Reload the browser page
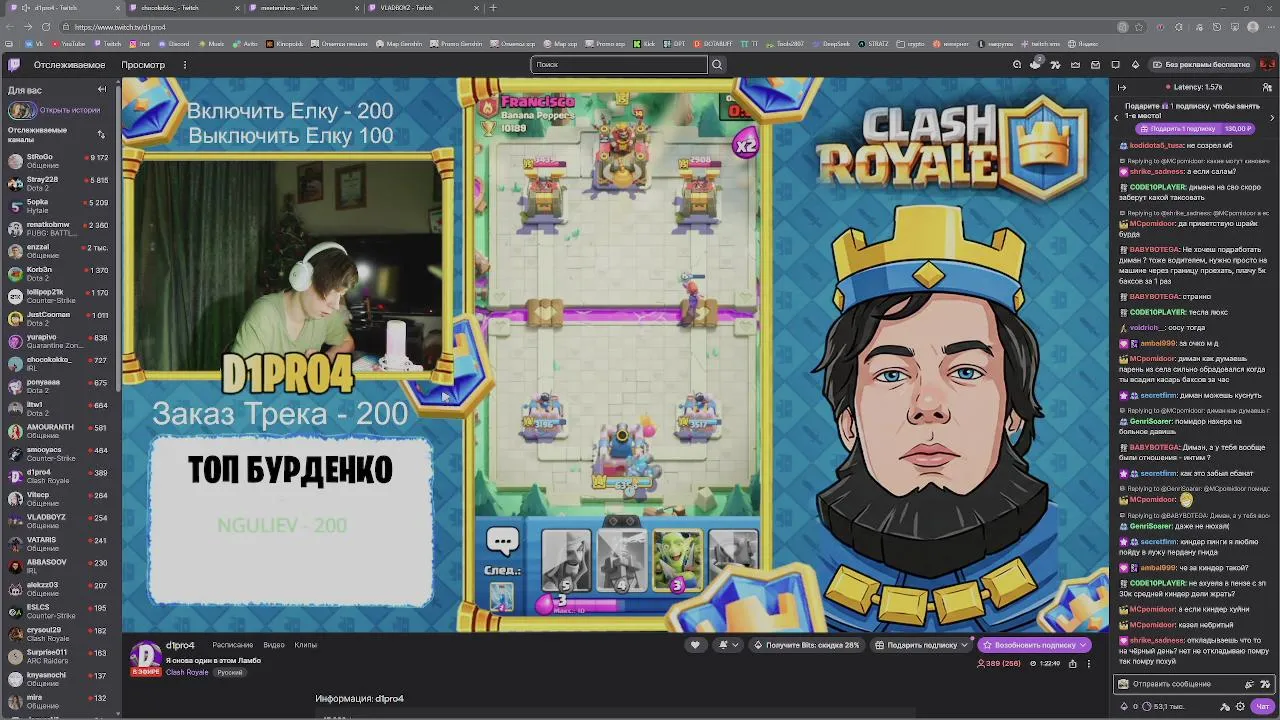1280x720 pixels. pos(46,27)
